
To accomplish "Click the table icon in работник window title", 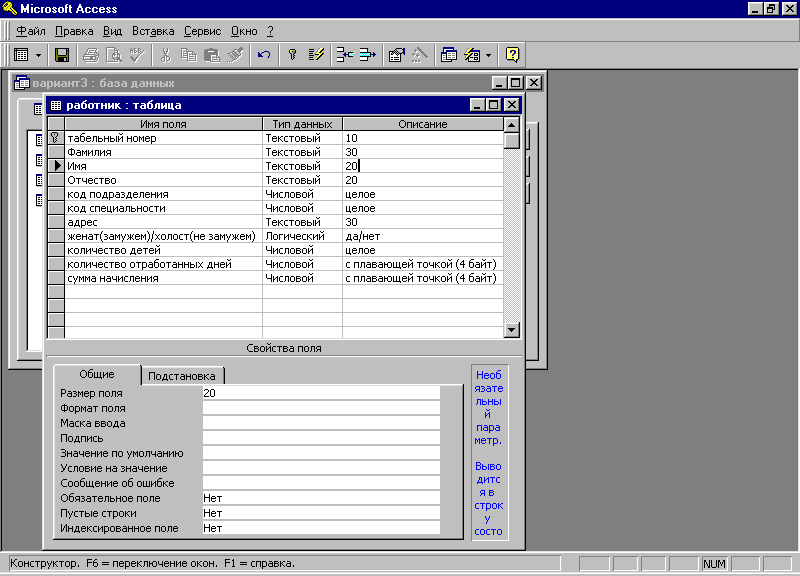I will (56, 105).
